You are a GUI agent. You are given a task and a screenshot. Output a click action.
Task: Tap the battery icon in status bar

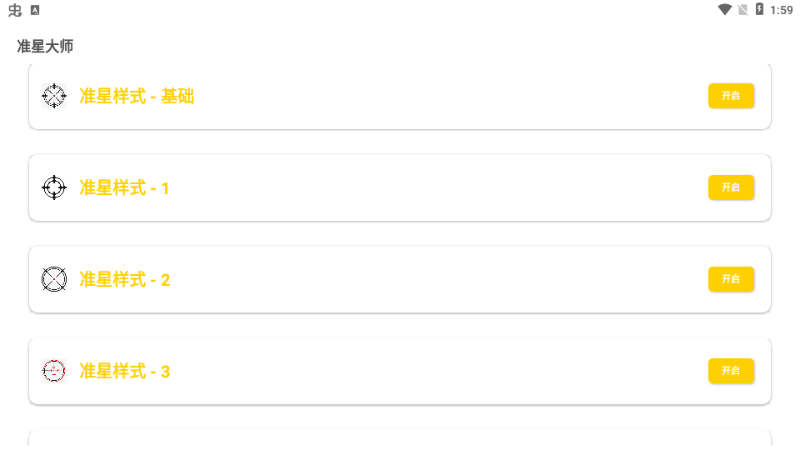(x=759, y=10)
